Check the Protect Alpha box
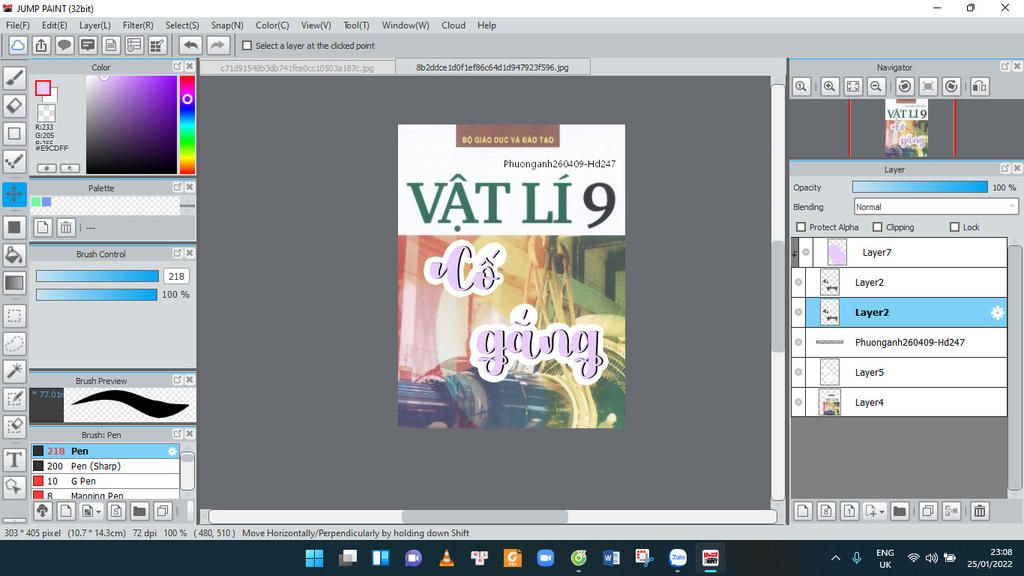 [x=801, y=227]
